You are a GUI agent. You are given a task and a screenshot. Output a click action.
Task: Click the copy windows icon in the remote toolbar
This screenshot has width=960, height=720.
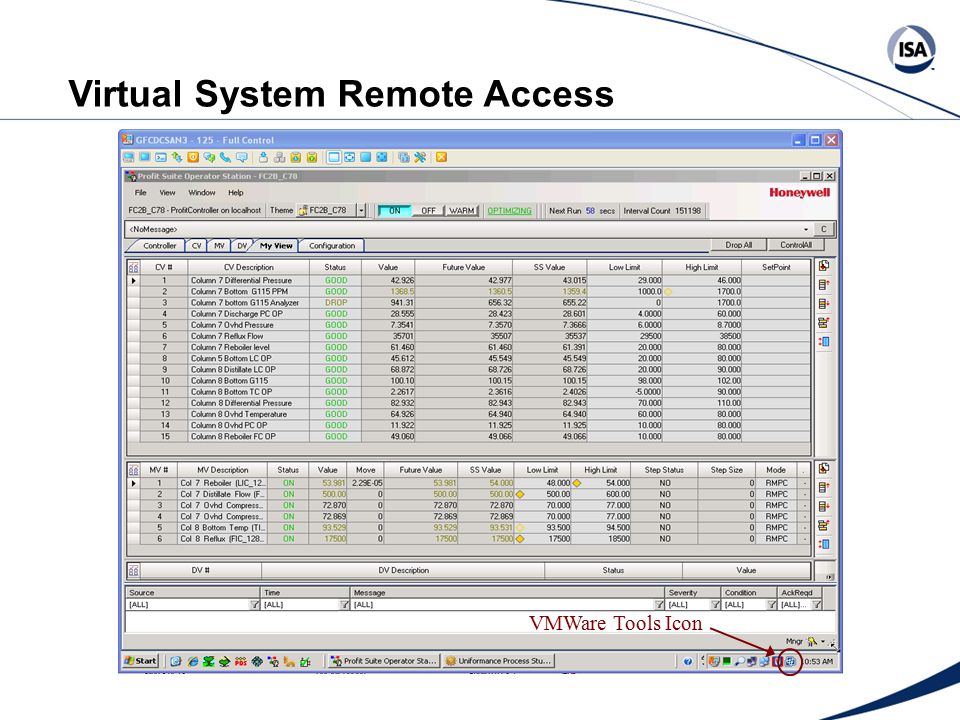coord(403,157)
